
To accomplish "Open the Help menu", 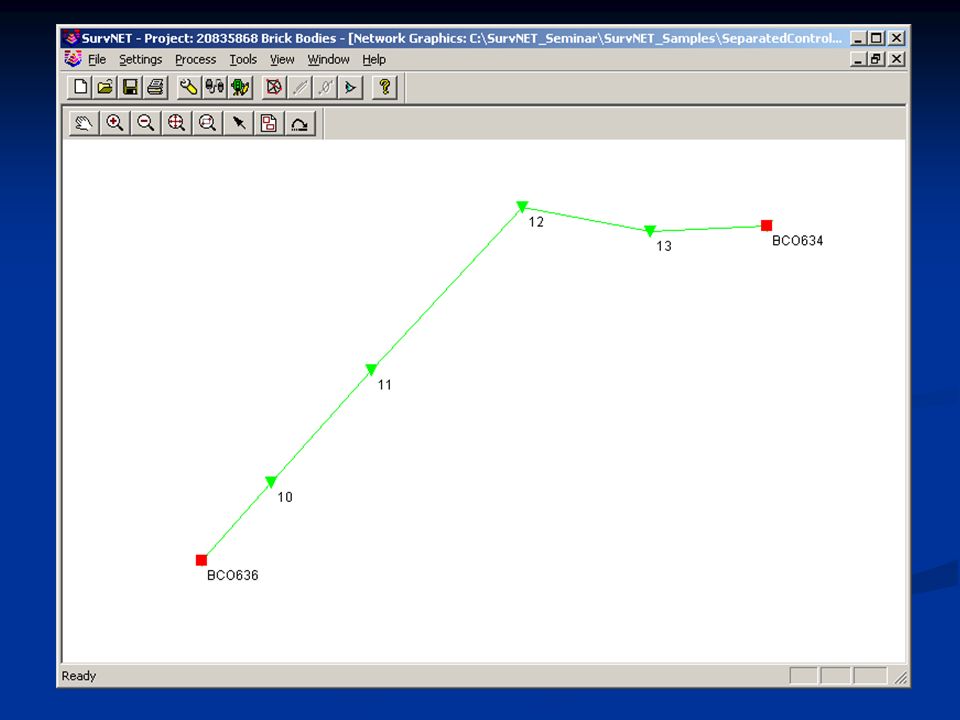I will pyautogui.click(x=373, y=59).
